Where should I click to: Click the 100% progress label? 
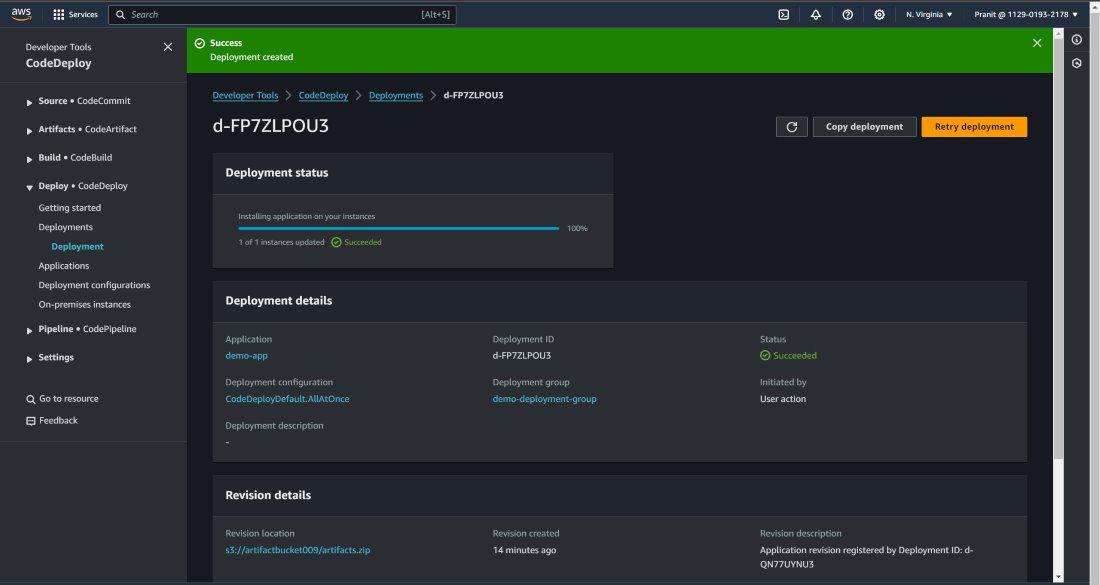click(x=577, y=229)
